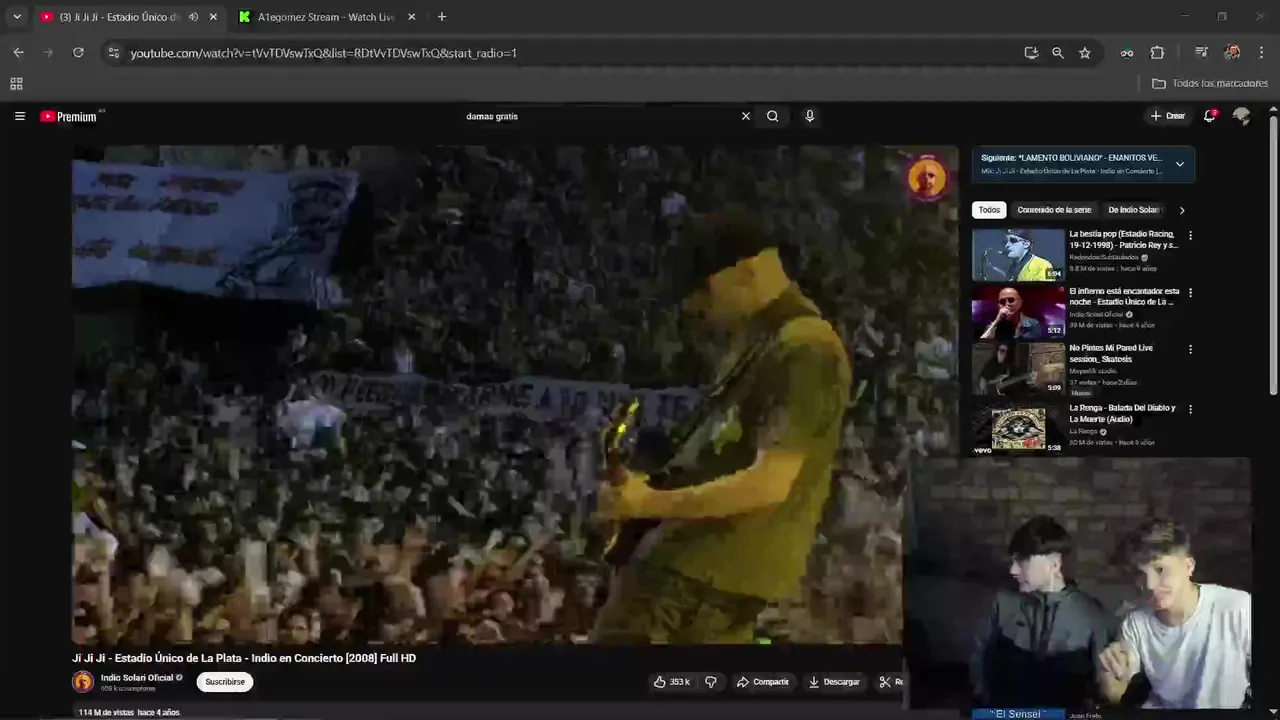Share the video via Compartir
1280x720 pixels.
pyautogui.click(x=762, y=682)
